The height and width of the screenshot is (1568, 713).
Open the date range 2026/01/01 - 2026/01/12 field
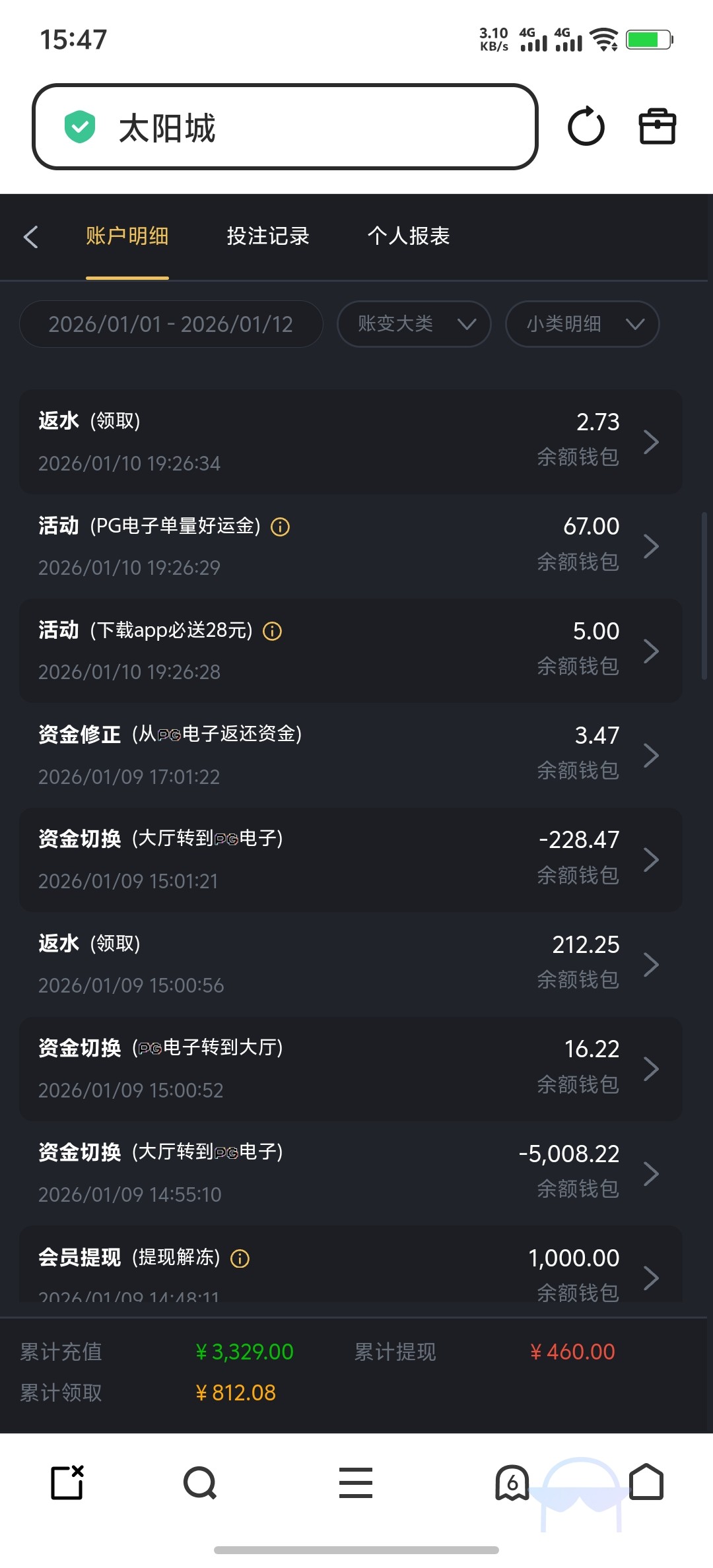pyautogui.click(x=171, y=324)
